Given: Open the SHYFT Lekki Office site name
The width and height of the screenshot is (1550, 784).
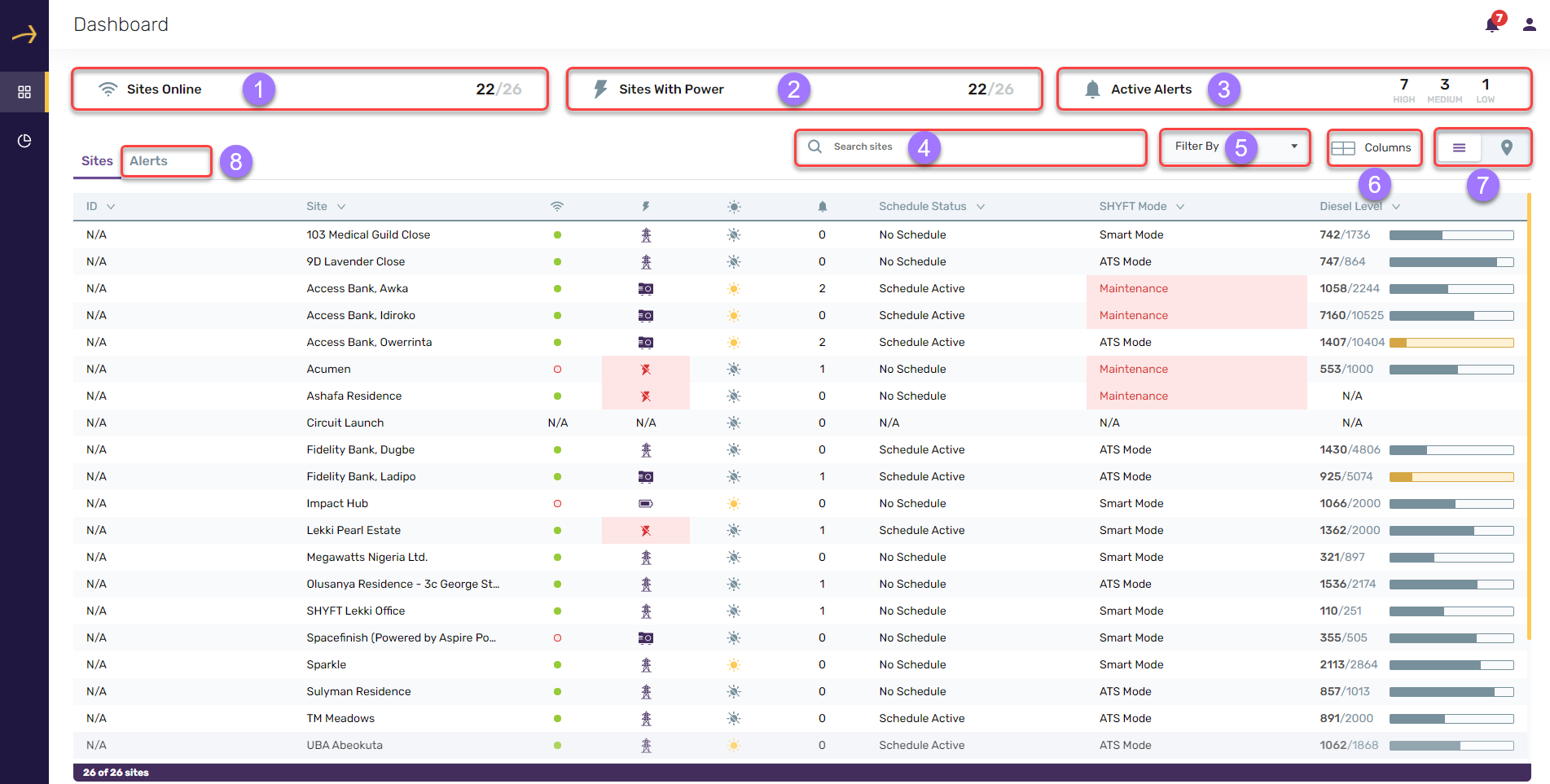Looking at the screenshot, I should tap(355, 611).
